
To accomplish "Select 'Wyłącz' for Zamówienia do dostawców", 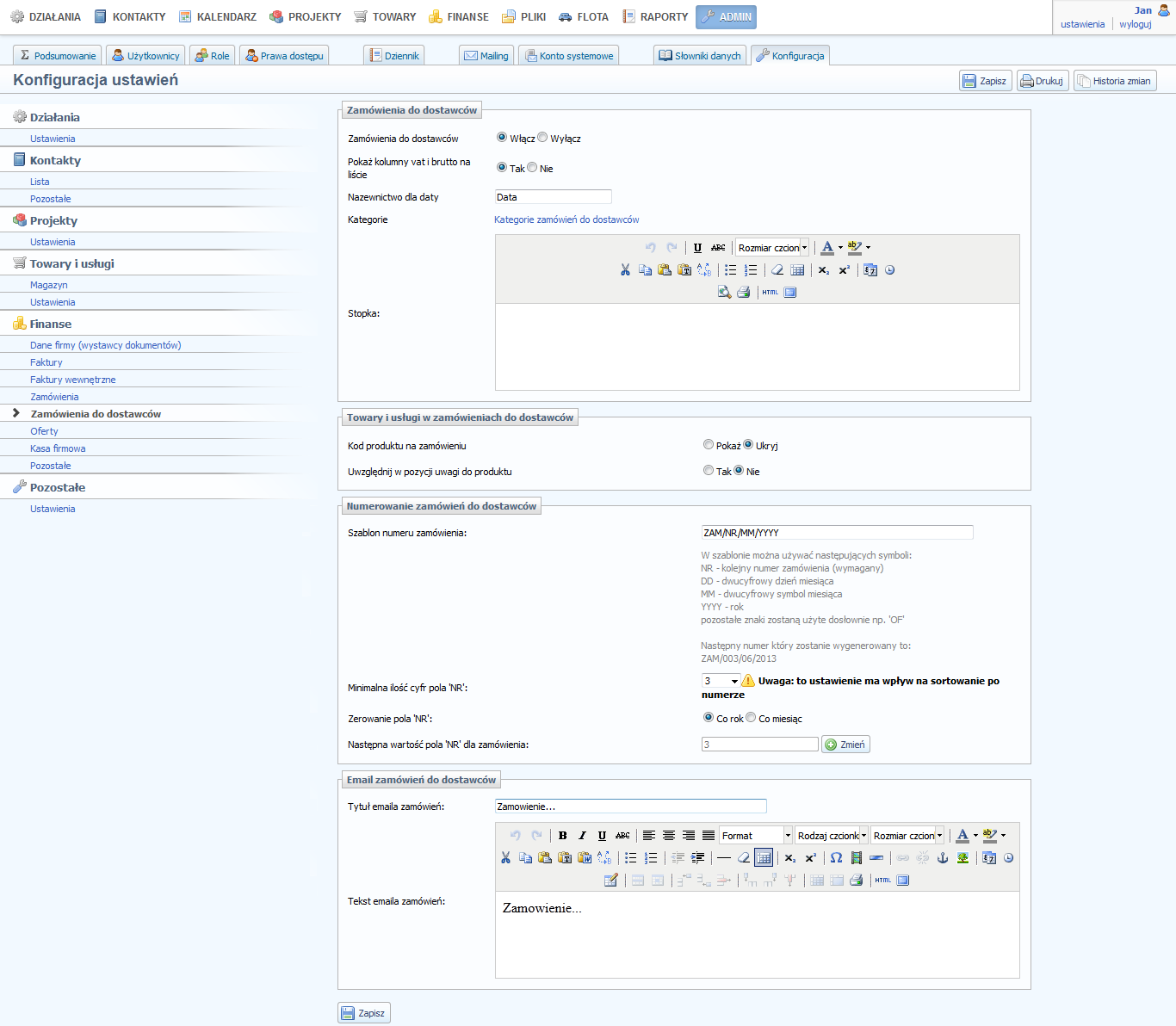I will point(542,138).
